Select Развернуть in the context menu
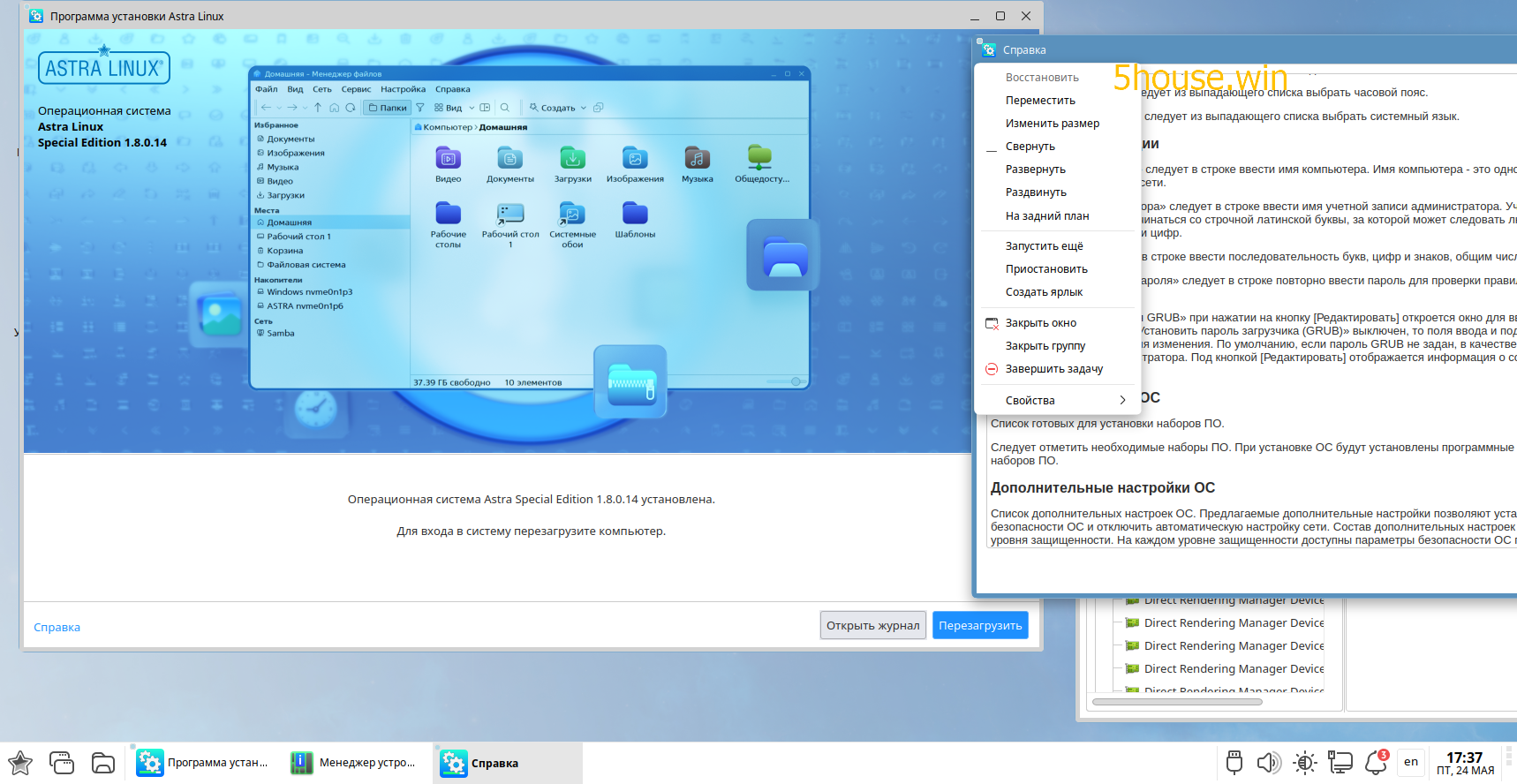 [x=1036, y=170]
